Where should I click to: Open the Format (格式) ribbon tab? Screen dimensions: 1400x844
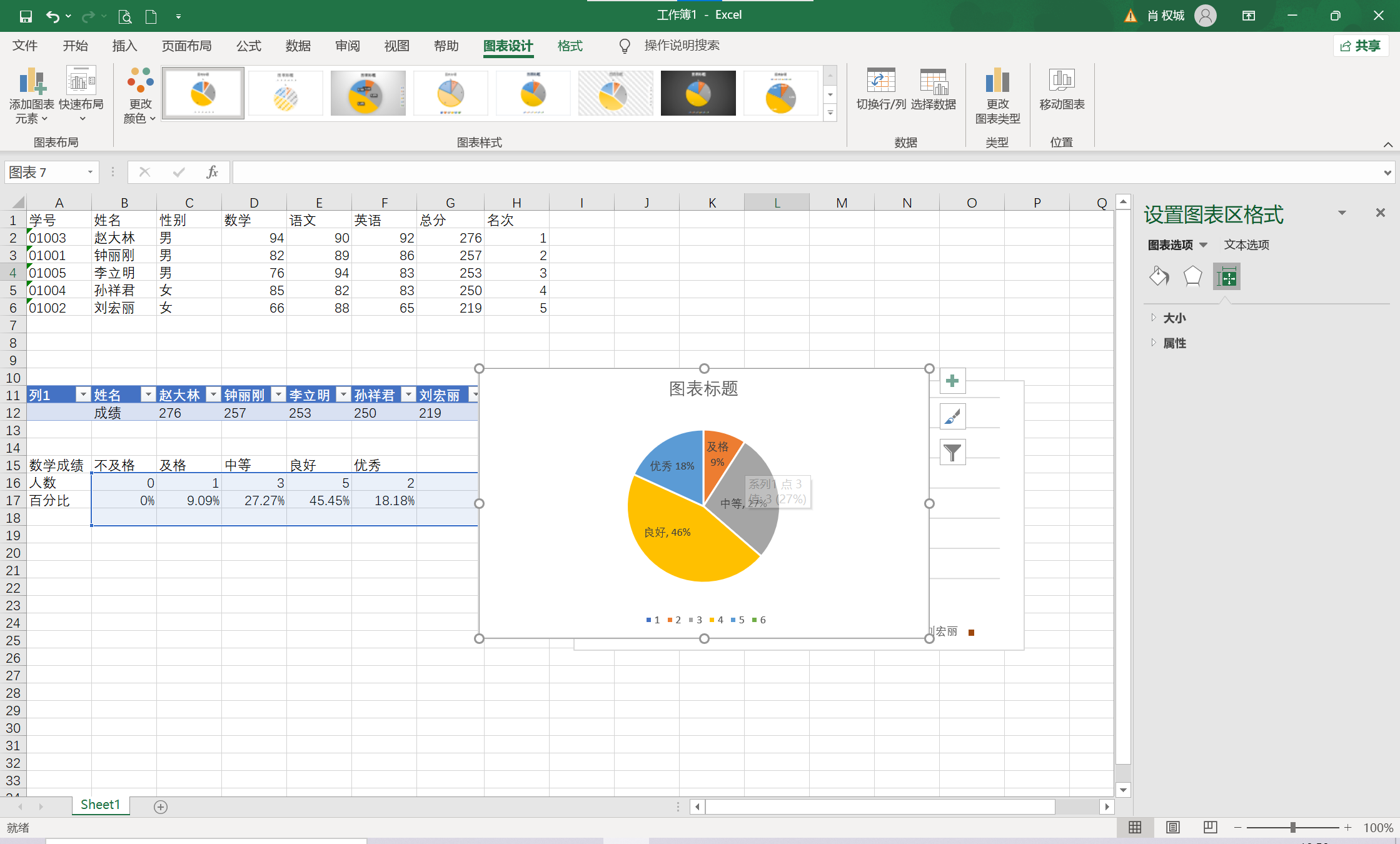[x=570, y=46]
